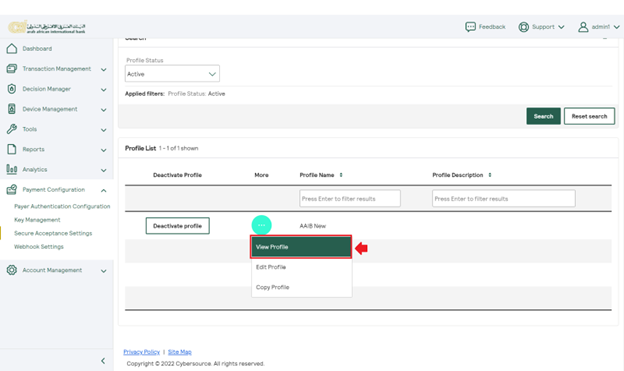Open Secure Acceptance Settings
The image size is (624, 371).
[53, 233]
